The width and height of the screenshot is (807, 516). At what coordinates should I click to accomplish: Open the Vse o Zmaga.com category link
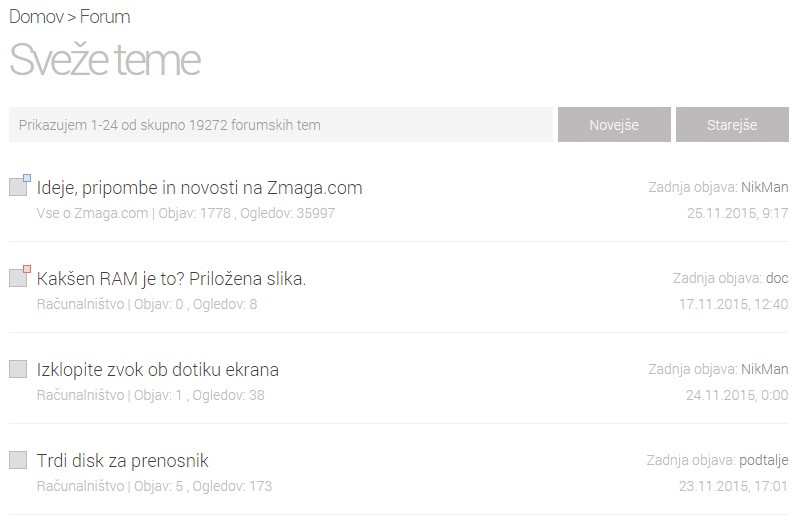[93, 213]
